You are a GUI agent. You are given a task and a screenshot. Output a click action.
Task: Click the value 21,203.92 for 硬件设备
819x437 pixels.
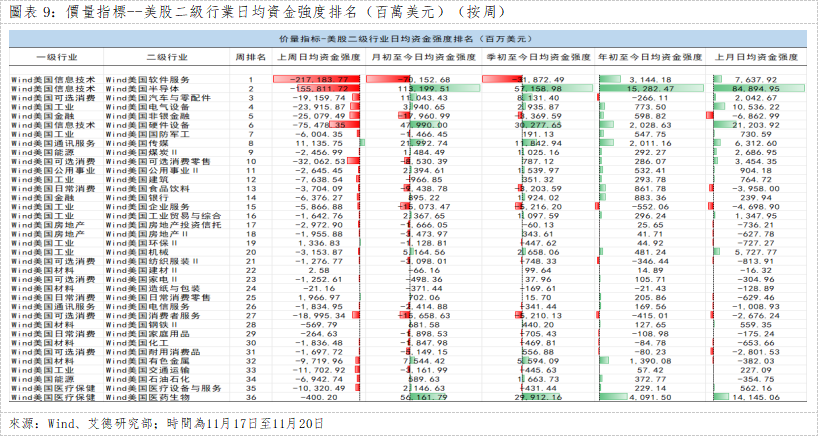click(x=756, y=125)
